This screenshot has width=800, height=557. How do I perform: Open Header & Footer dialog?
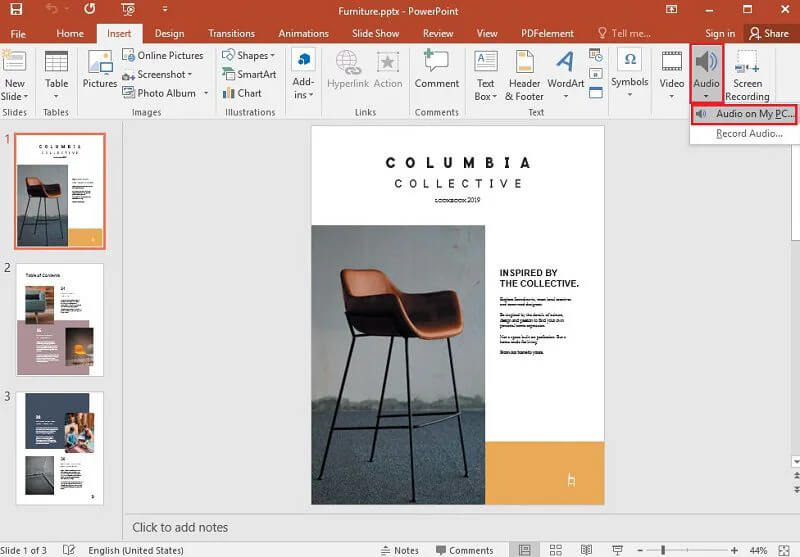524,75
